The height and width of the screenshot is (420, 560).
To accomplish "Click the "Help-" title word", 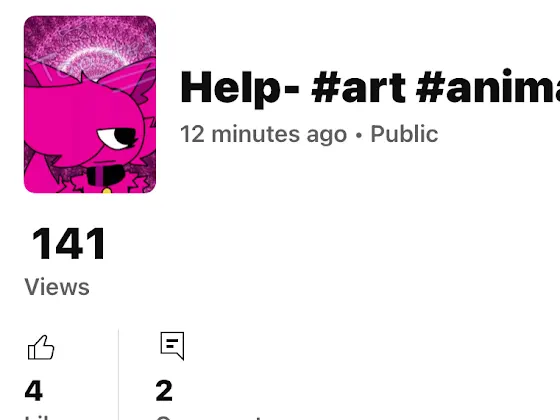I will [240, 88].
